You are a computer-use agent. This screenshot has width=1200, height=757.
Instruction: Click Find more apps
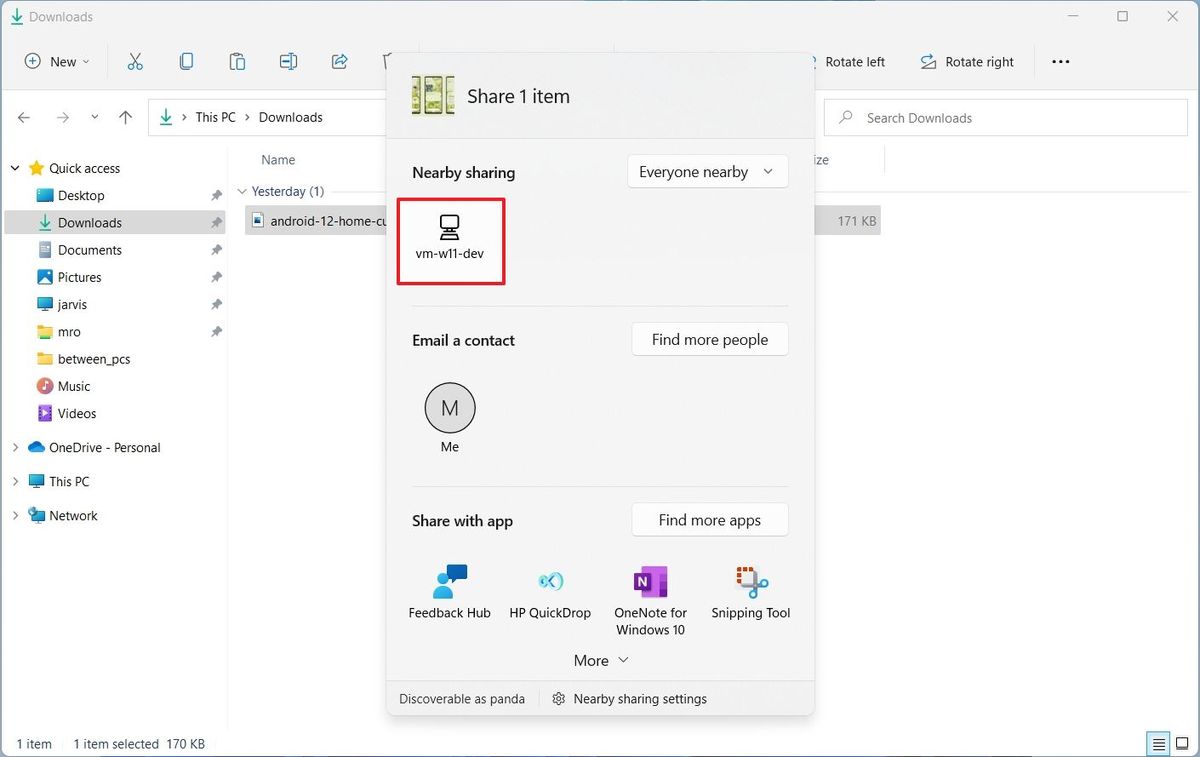(709, 519)
